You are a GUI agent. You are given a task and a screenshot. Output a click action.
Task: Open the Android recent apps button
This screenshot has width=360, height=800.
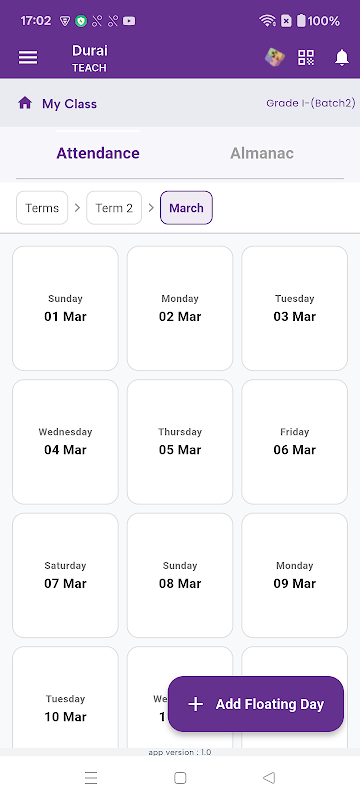(x=91, y=778)
